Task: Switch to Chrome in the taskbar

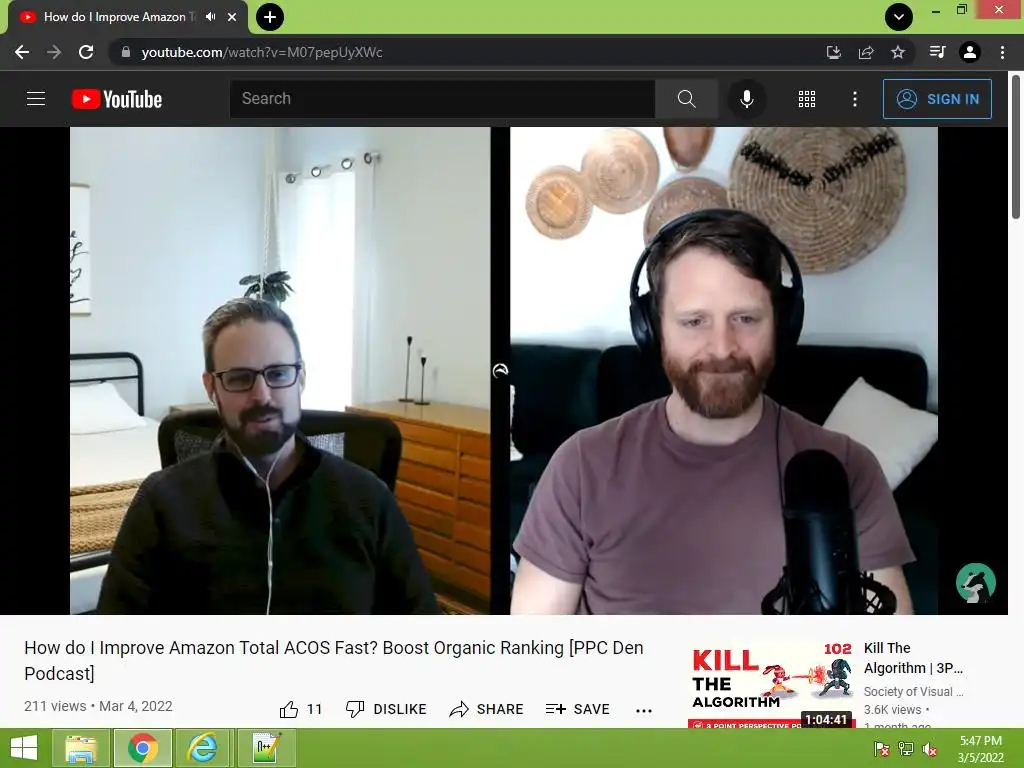Action: pyautogui.click(x=143, y=748)
